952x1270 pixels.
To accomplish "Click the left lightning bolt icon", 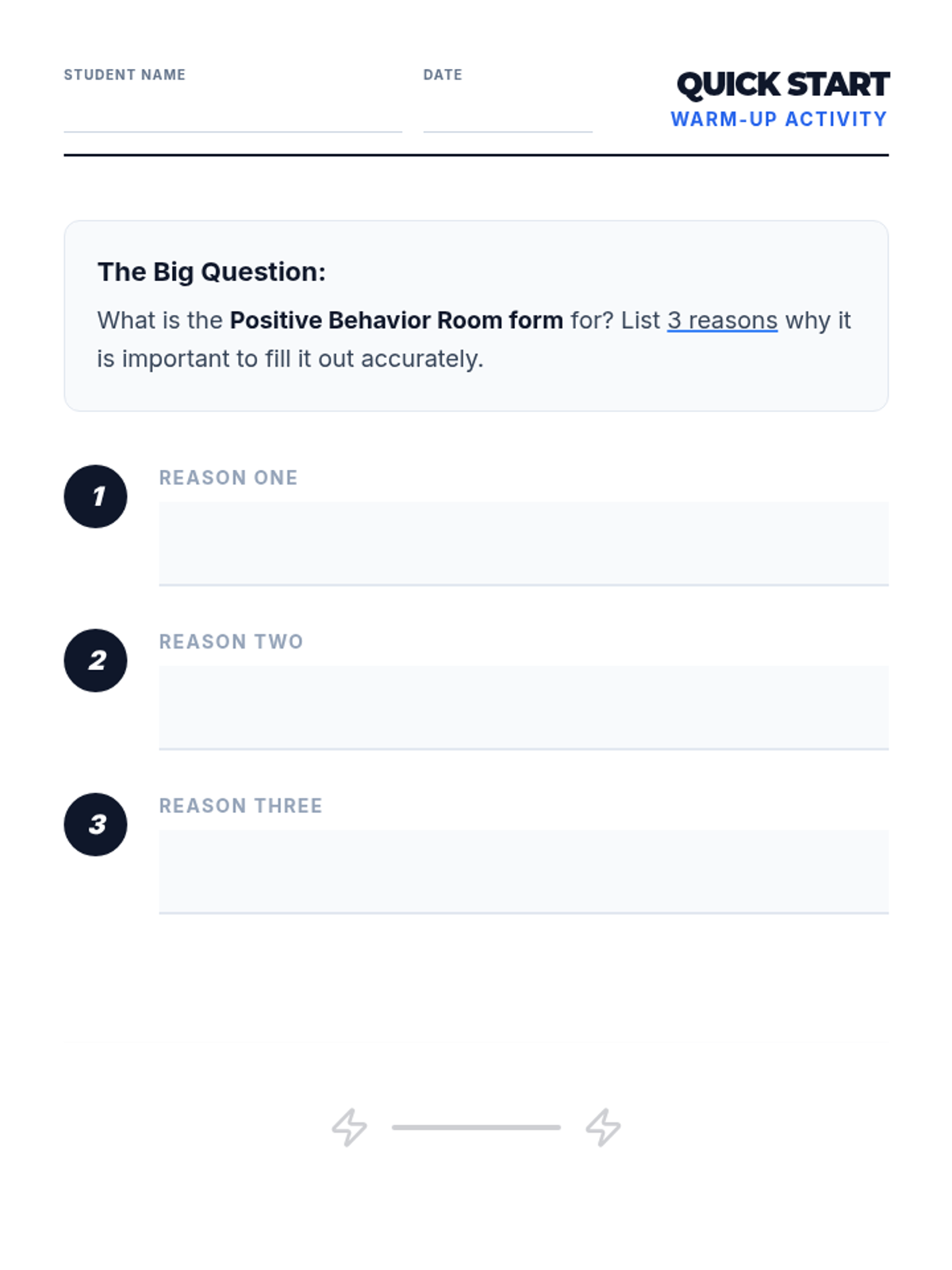I will click(x=349, y=1127).
